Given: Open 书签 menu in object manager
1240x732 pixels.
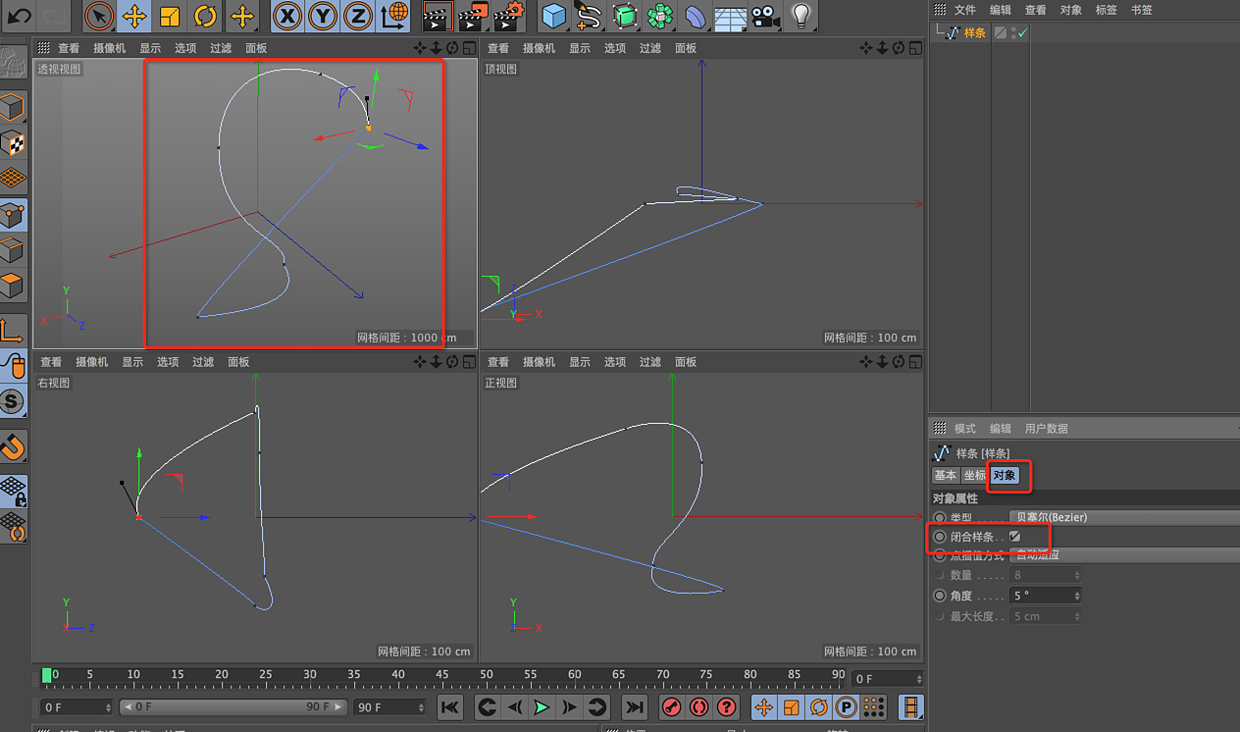Looking at the screenshot, I should point(1141,9).
